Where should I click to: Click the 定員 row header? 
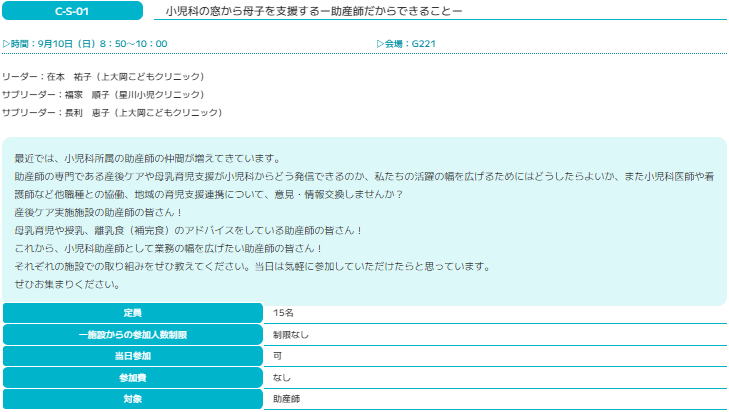pyautogui.click(x=132, y=313)
